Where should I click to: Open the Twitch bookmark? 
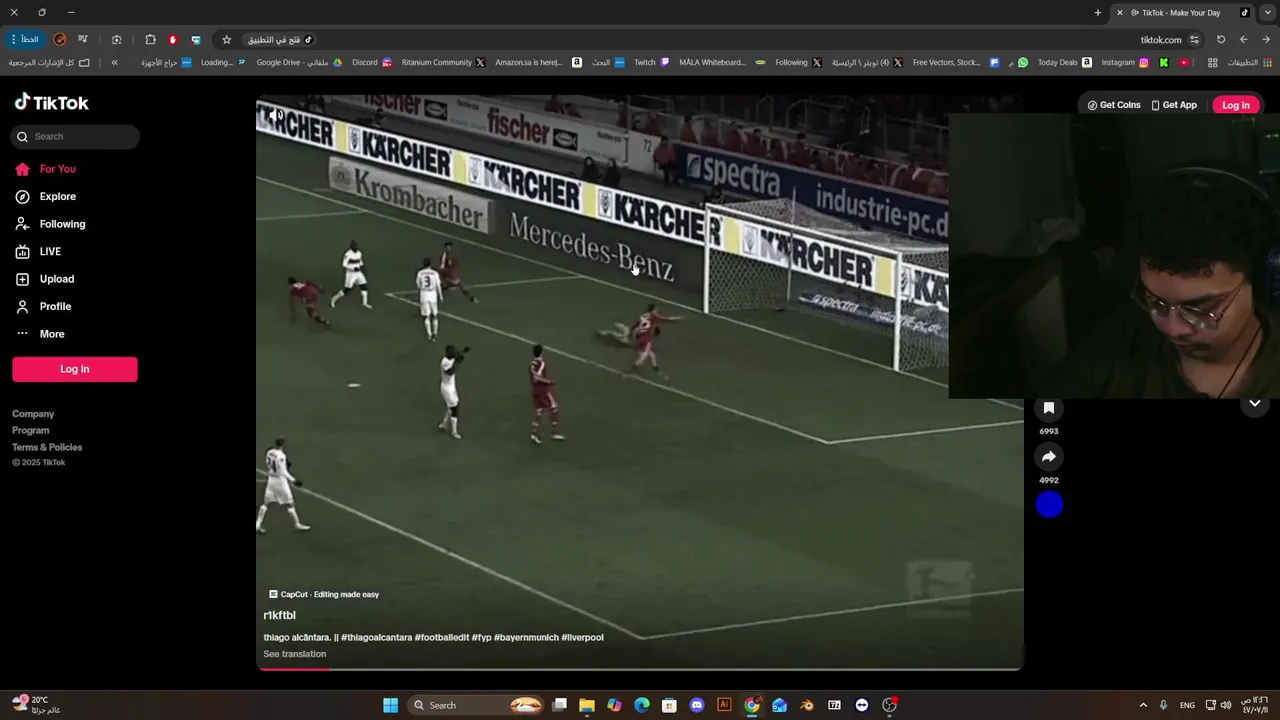pos(652,62)
